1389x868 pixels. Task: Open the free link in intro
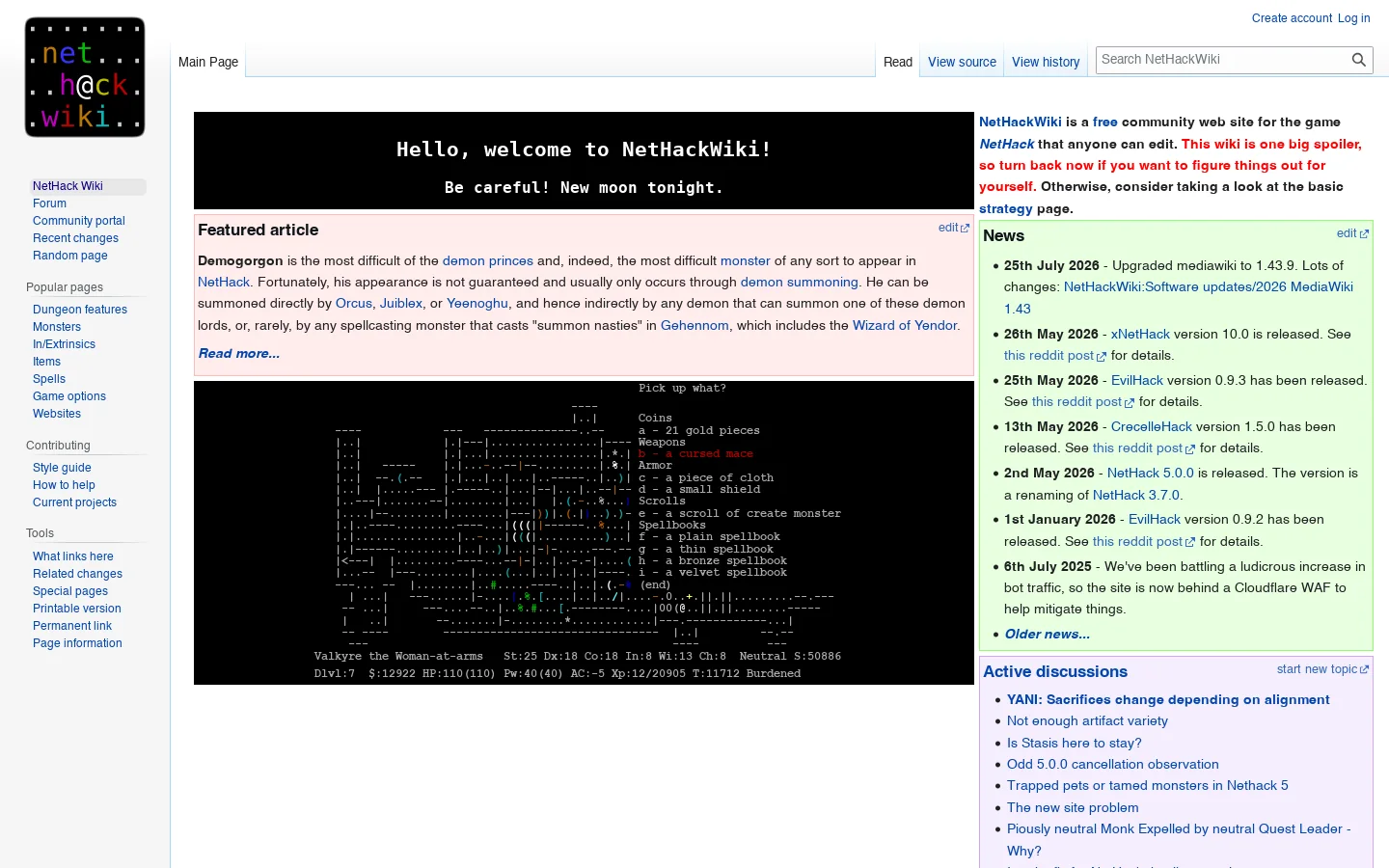tap(1105, 122)
